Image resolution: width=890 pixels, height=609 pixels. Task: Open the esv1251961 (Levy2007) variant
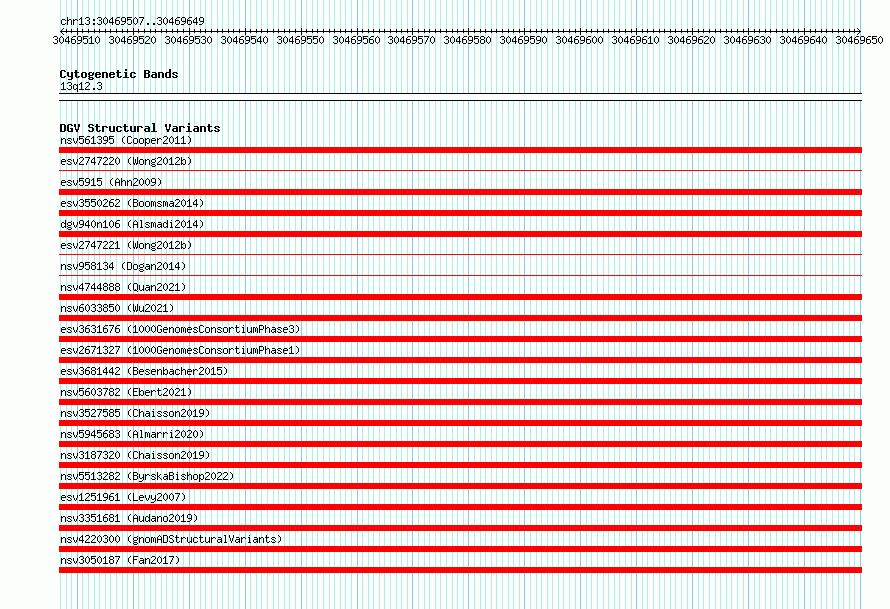click(123, 497)
